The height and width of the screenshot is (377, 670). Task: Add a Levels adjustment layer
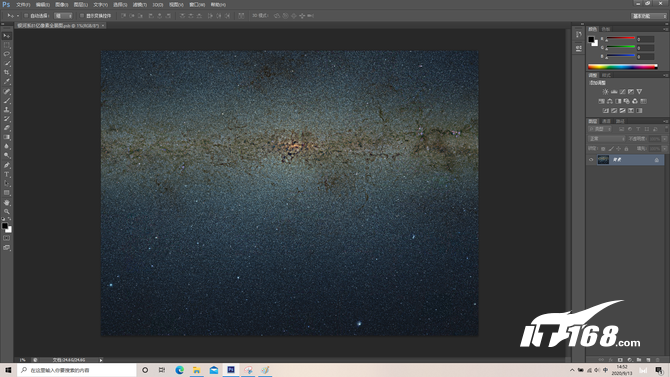(x=614, y=91)
